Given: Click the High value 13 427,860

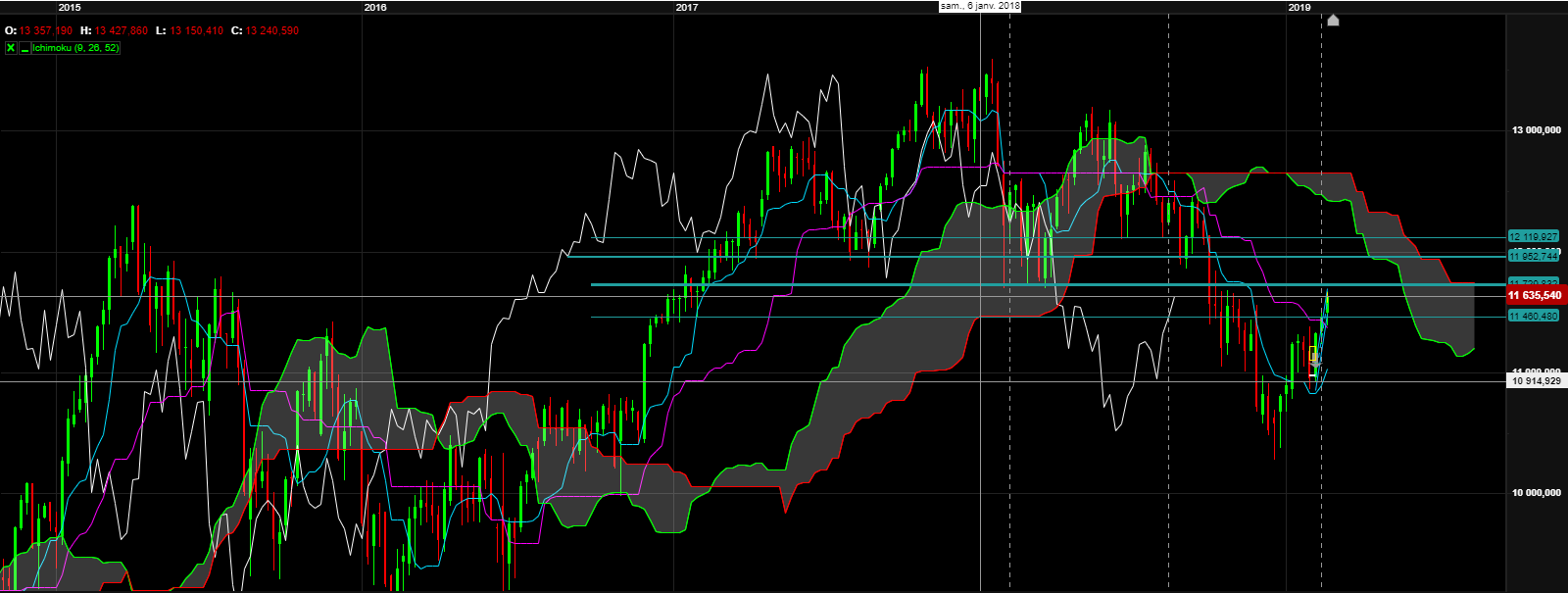Looking at the screenshot, I should pyautogui.click(x=121, y=30).
